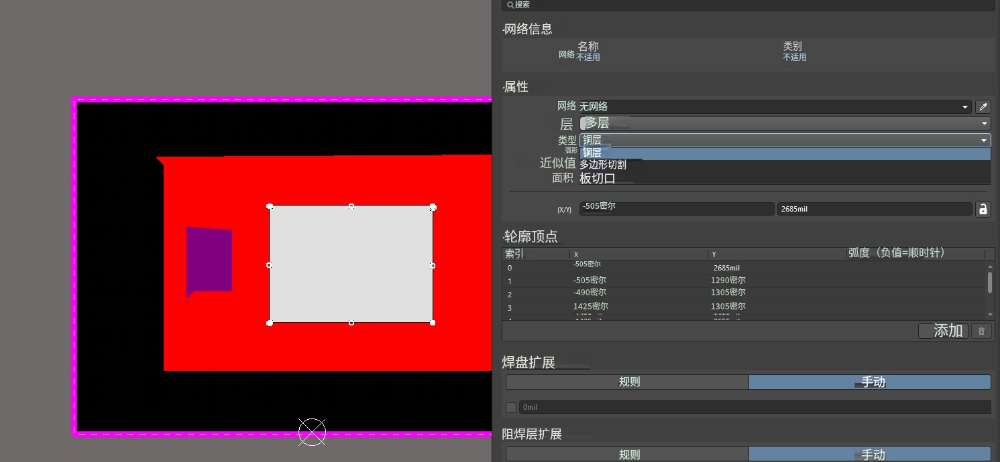Image resolution: width=1000 pixels, height=462 pixels.
Task: Select the X value in vertex row 0
Action: (588, 264)
